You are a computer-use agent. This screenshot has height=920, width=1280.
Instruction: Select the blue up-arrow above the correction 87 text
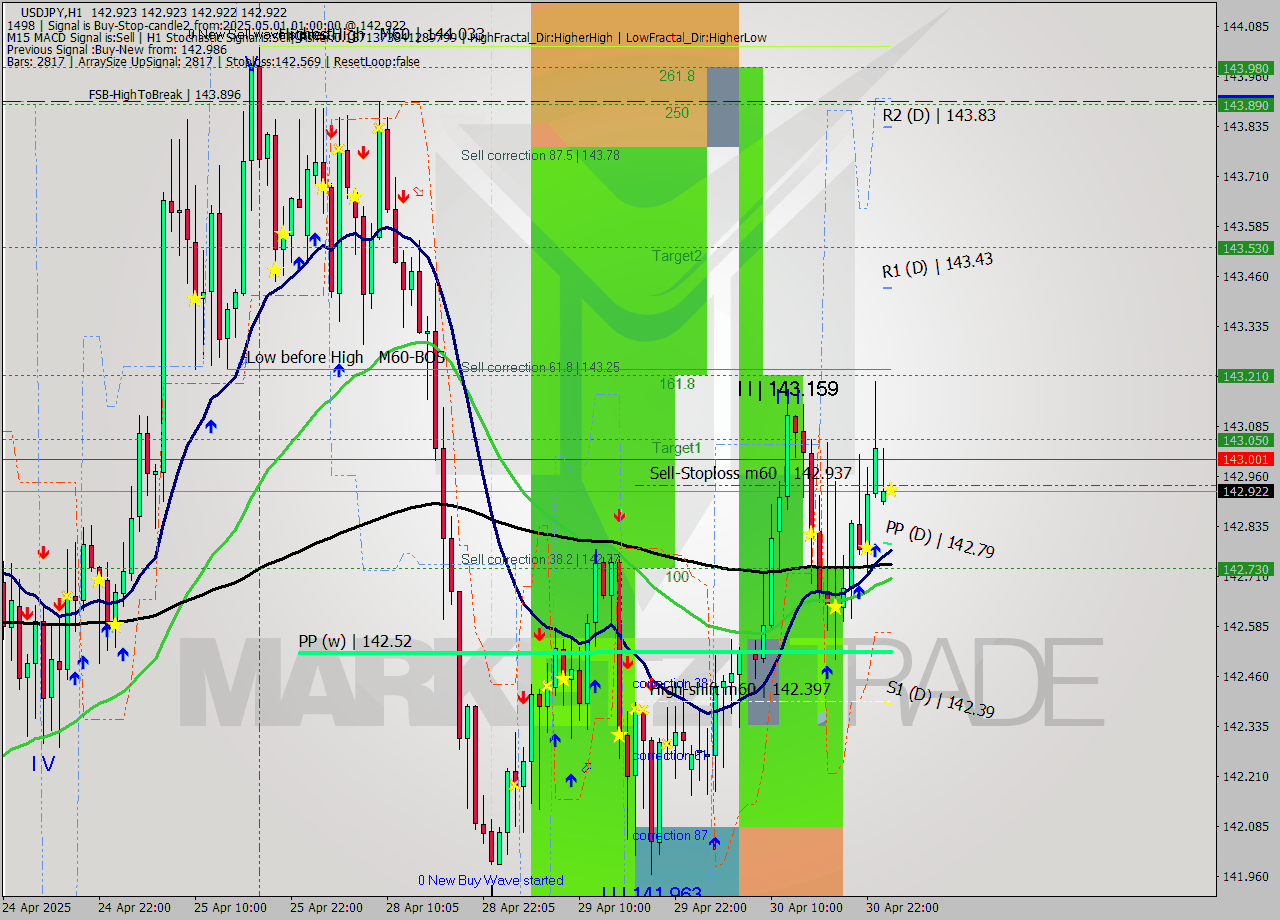coord(714,842)
